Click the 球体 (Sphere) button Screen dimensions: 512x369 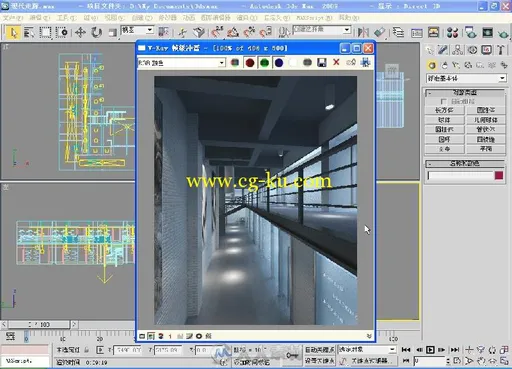(x=445, y=120)
